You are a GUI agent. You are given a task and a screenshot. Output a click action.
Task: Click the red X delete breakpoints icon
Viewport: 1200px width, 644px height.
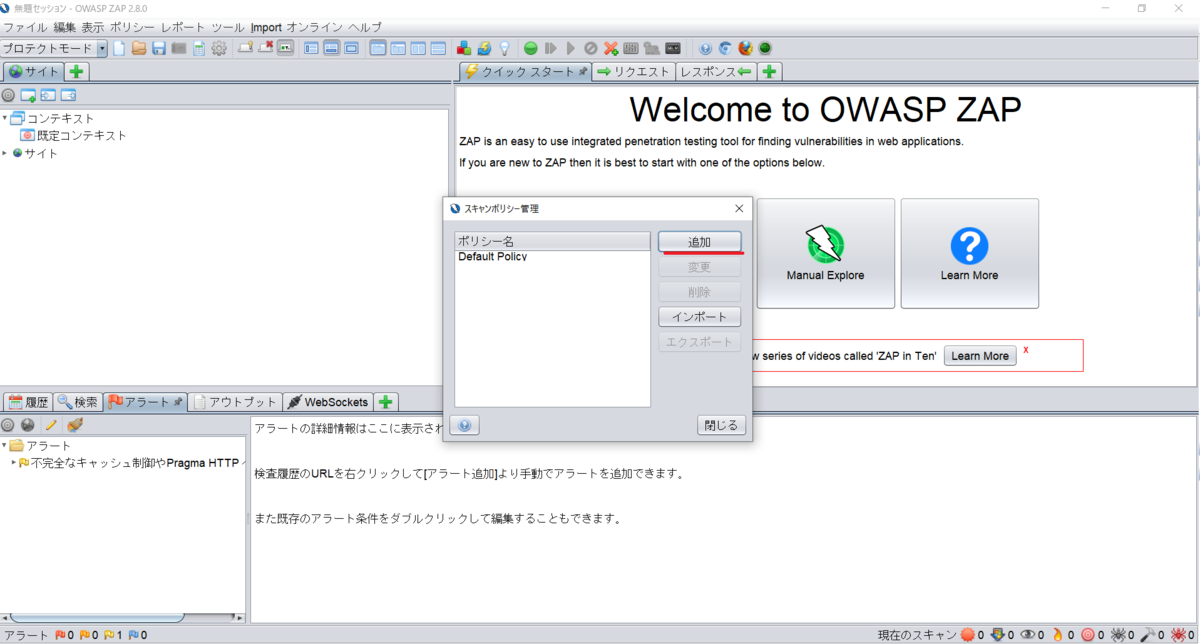[x=611, y=48]
